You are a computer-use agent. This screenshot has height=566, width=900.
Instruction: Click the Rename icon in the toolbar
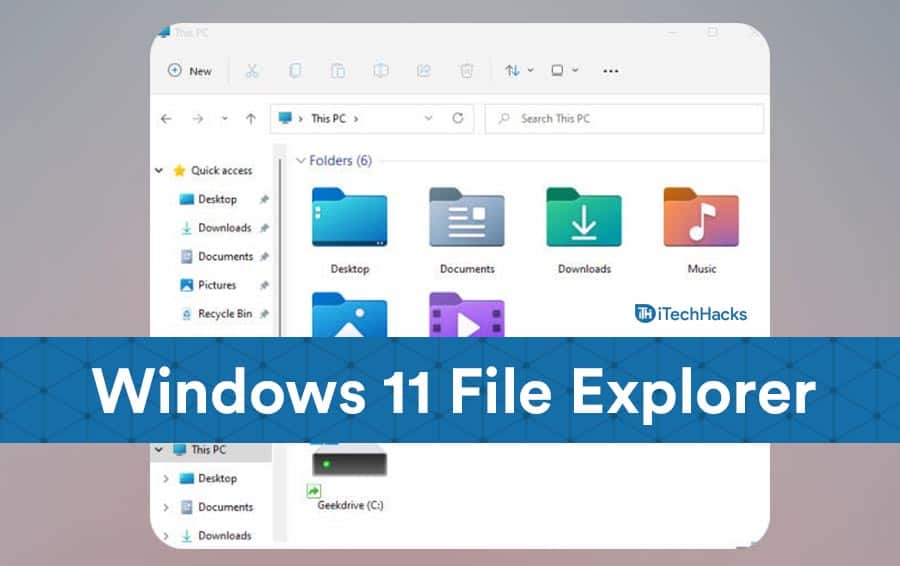381,71
